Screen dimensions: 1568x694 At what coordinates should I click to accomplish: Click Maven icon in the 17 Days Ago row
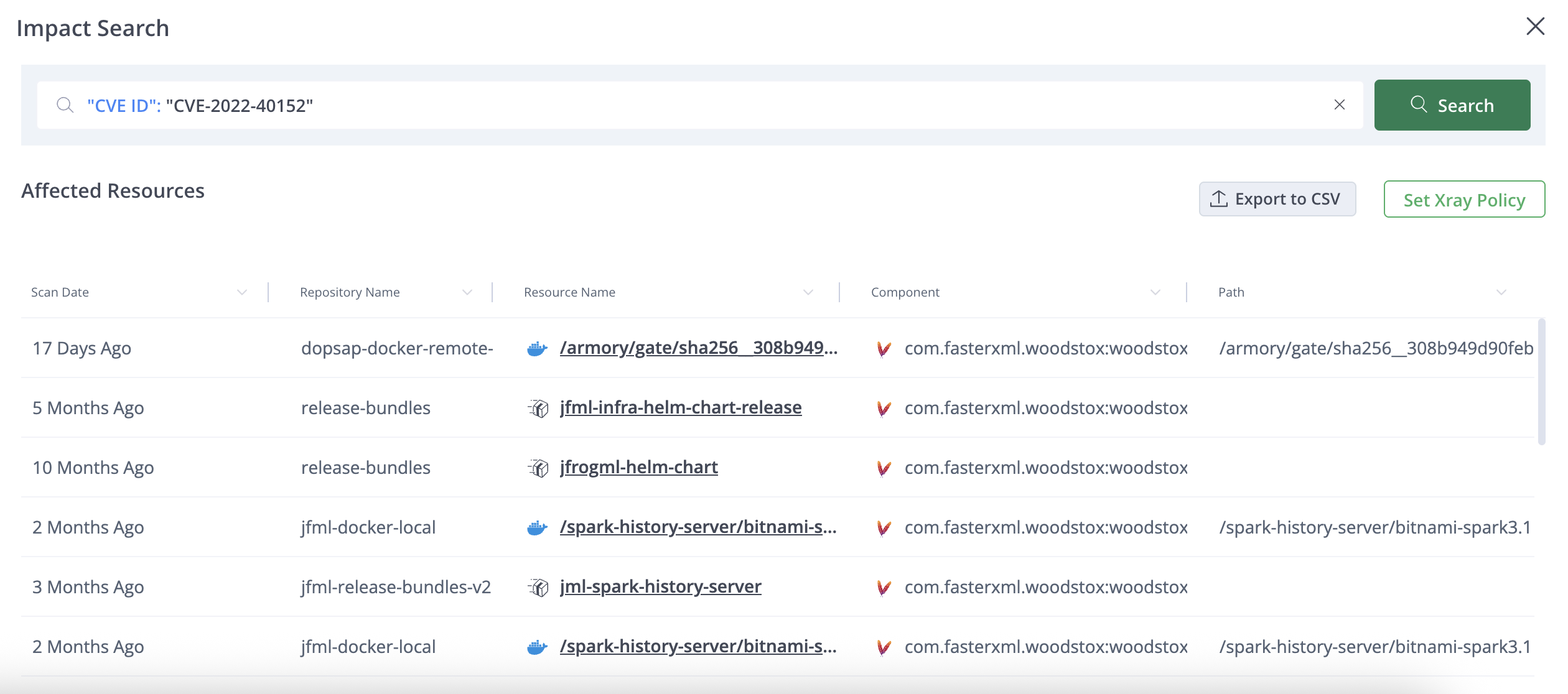[x=883, y=349]
